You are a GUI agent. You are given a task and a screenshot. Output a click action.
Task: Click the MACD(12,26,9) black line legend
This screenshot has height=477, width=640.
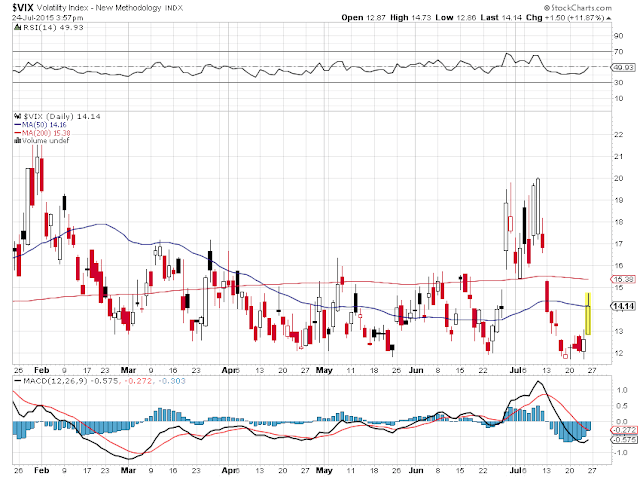pyautogui.click(x=51, y=381)
